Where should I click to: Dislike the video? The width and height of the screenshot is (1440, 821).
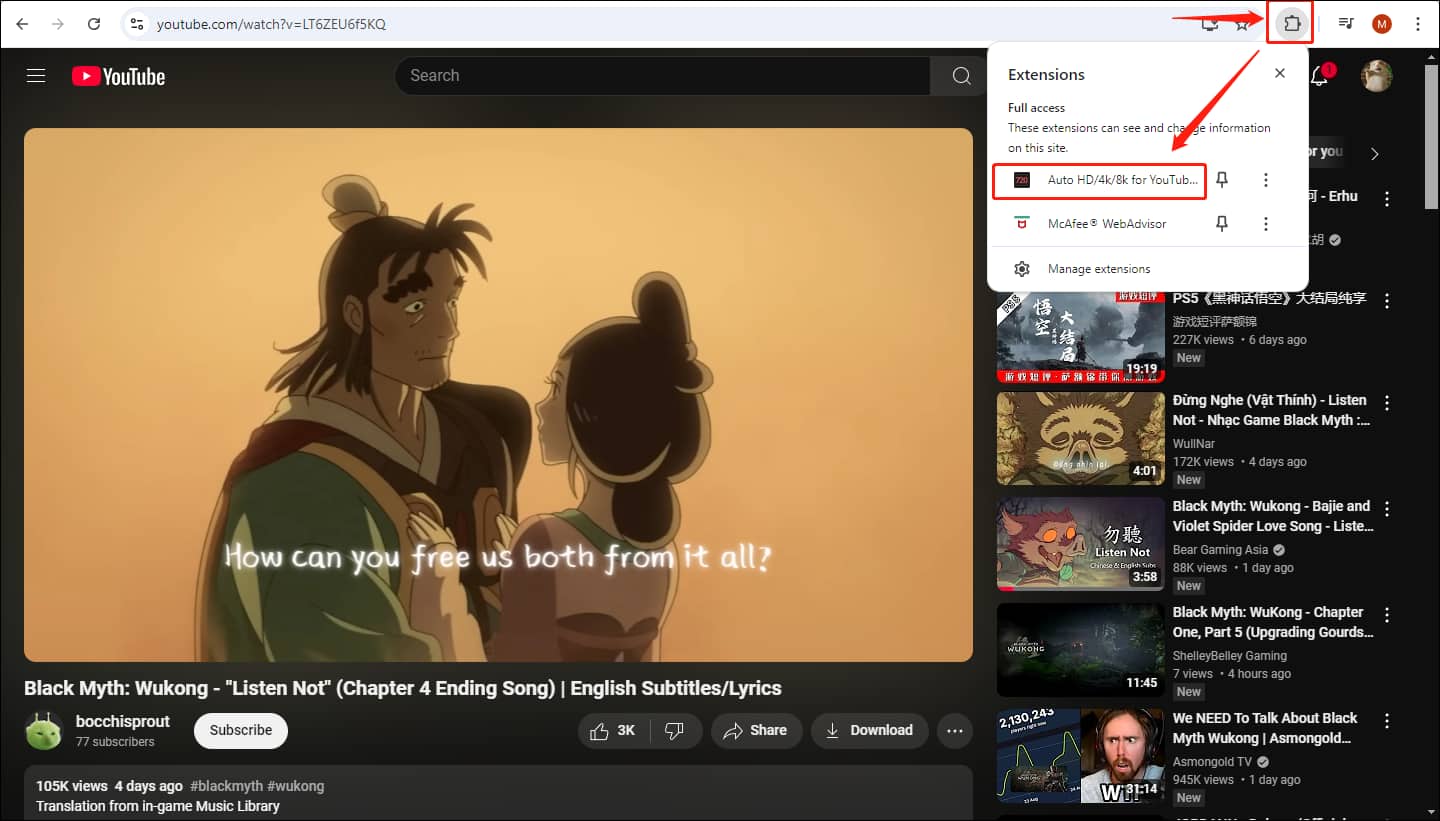675,731
